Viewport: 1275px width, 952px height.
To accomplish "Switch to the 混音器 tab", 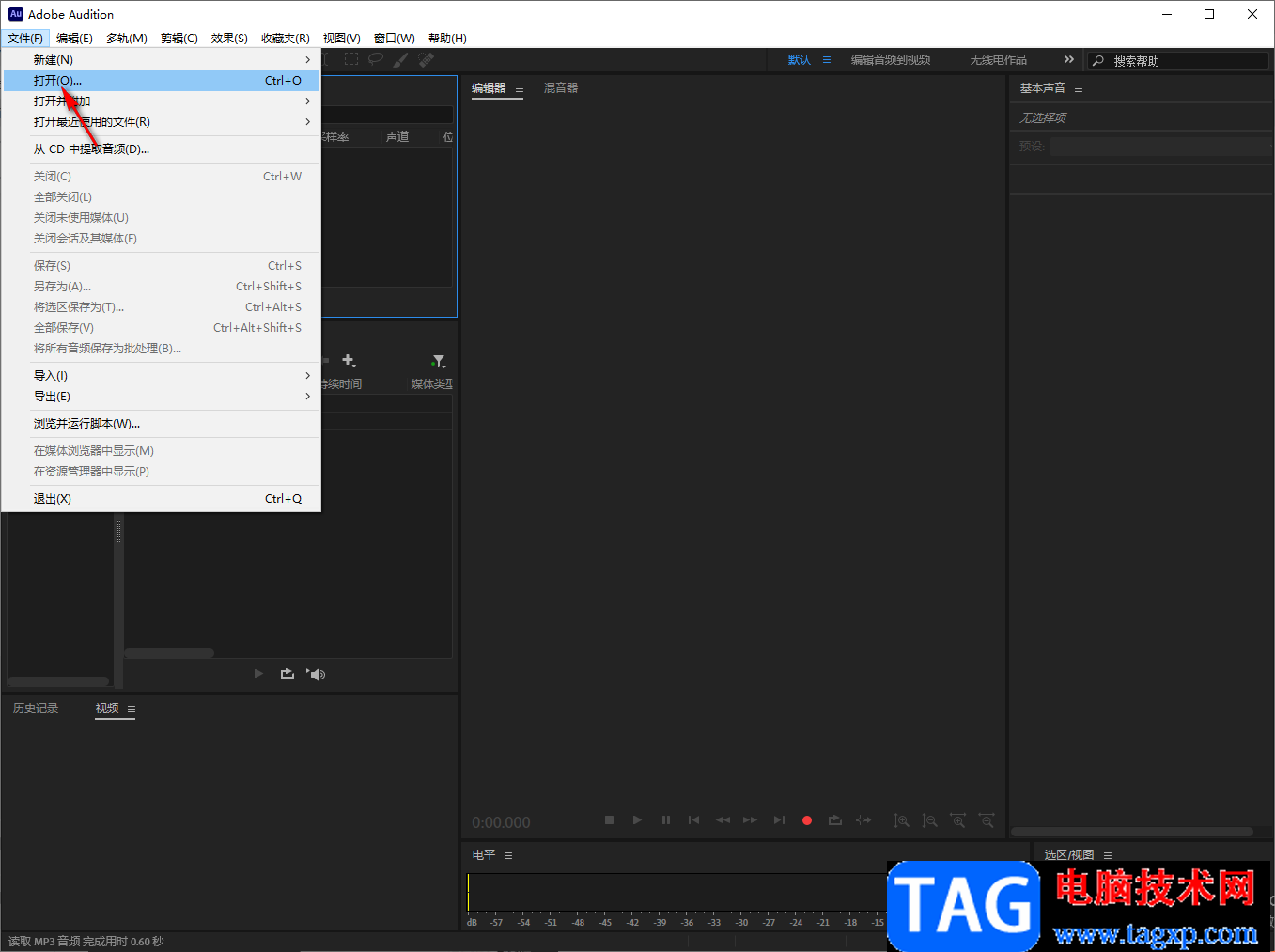I will click(x=561, y=88).
